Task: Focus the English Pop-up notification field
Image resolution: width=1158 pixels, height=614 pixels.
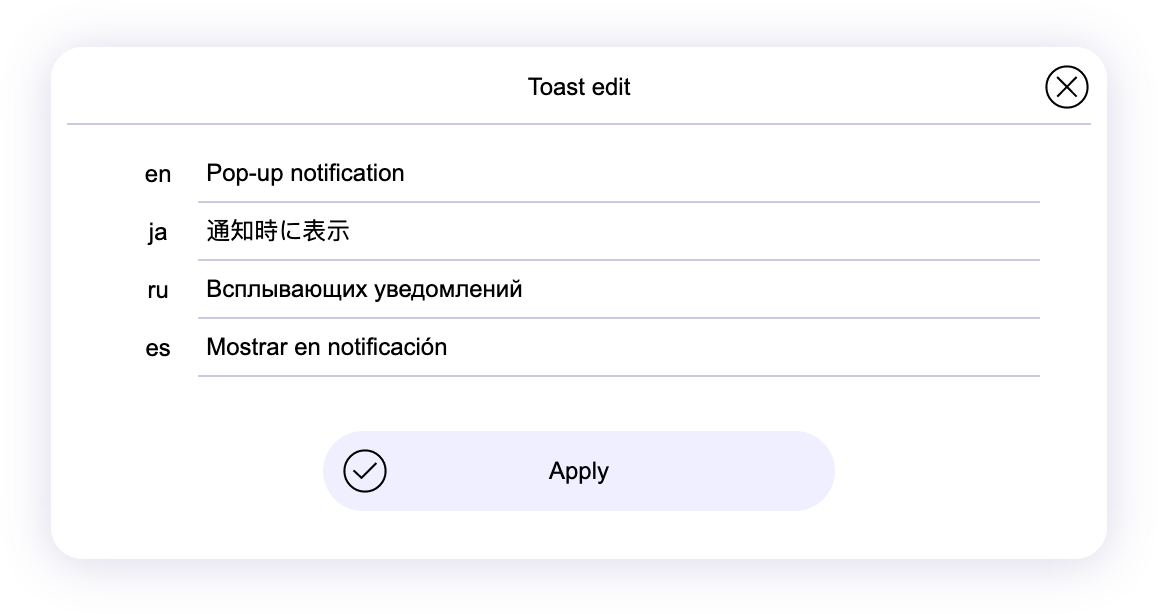Action: tap(618, 174)
